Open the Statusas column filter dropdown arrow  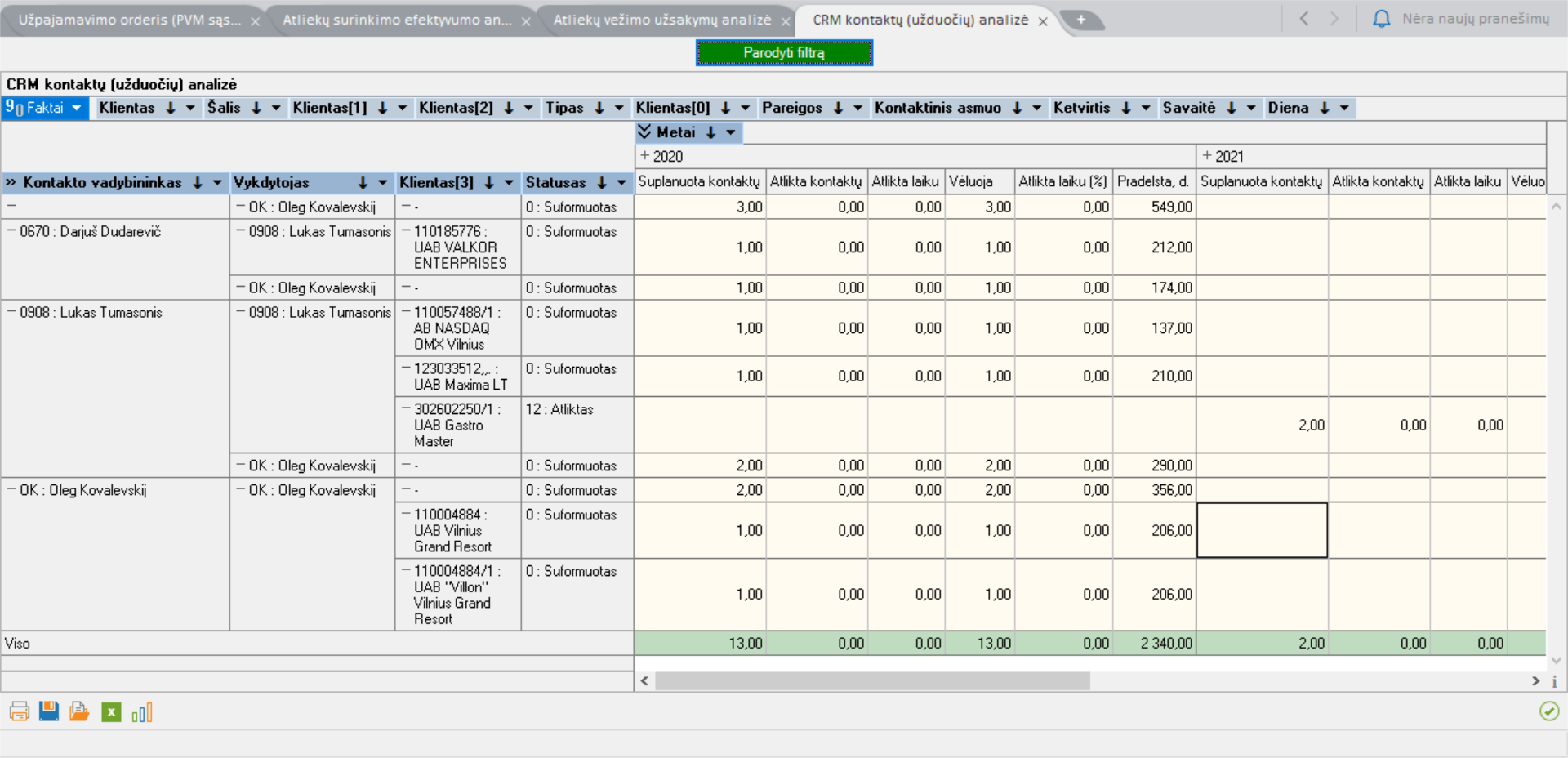tap(621, 183)
